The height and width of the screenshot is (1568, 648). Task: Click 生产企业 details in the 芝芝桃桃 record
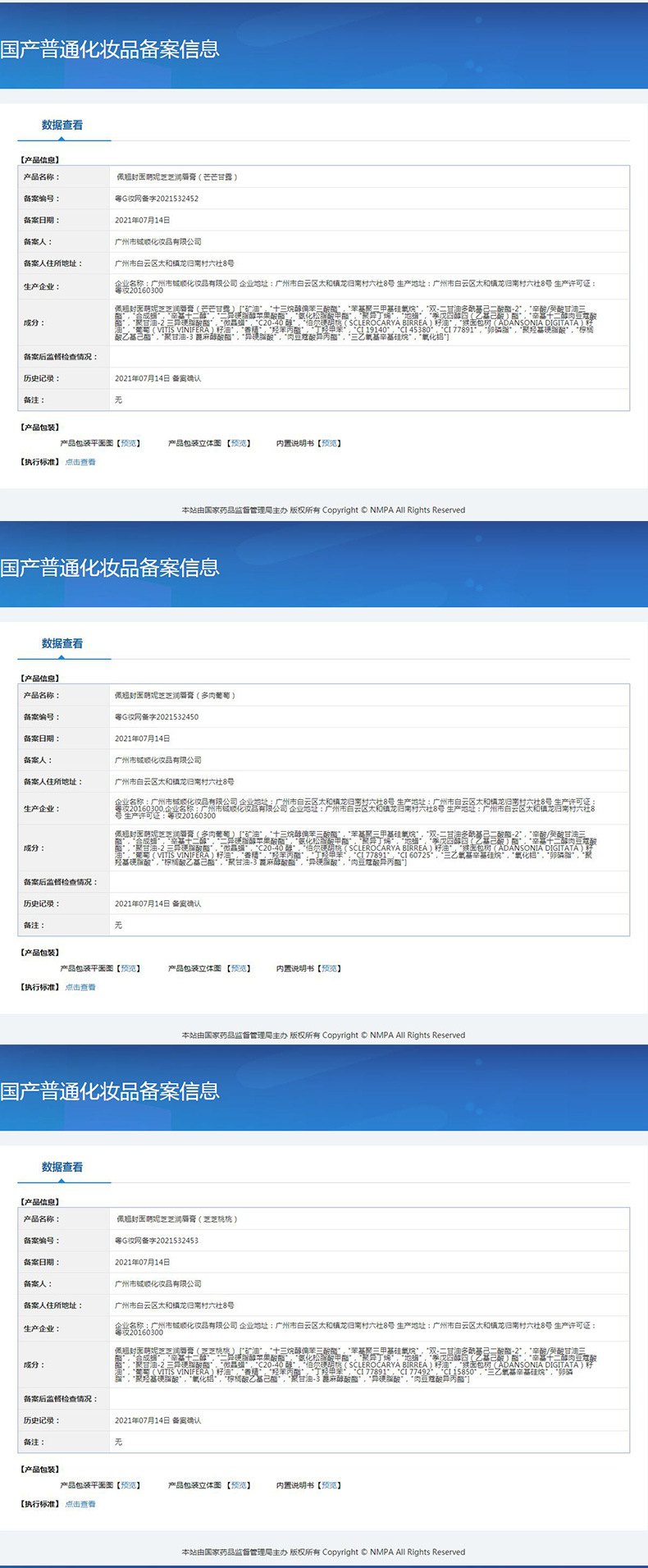[x=355, y=1329]
